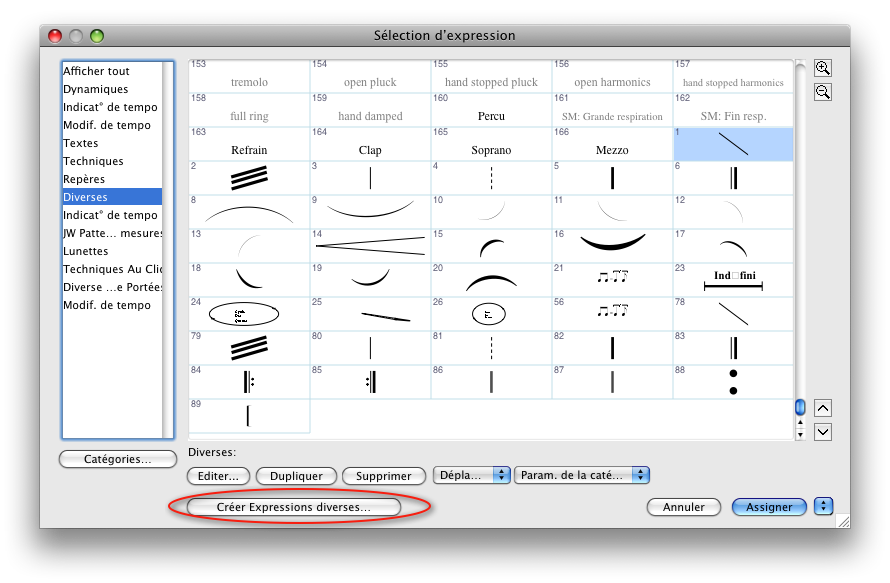The height and width of the screenshot is (583, 890).
Task: Select the dashed barline expression number 4
Action: tap(491, 179)
